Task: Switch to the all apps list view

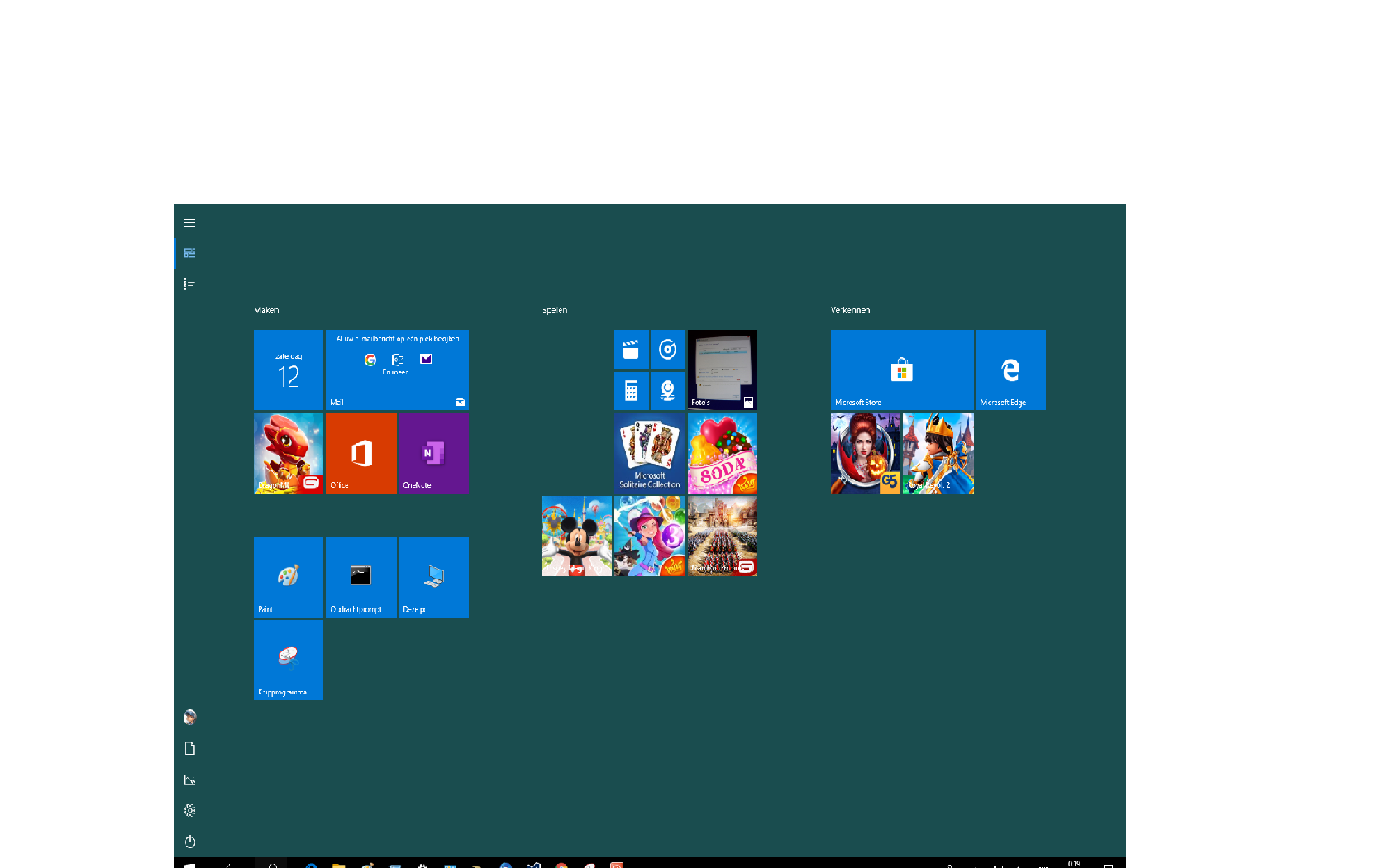Action: pos(189,284)
